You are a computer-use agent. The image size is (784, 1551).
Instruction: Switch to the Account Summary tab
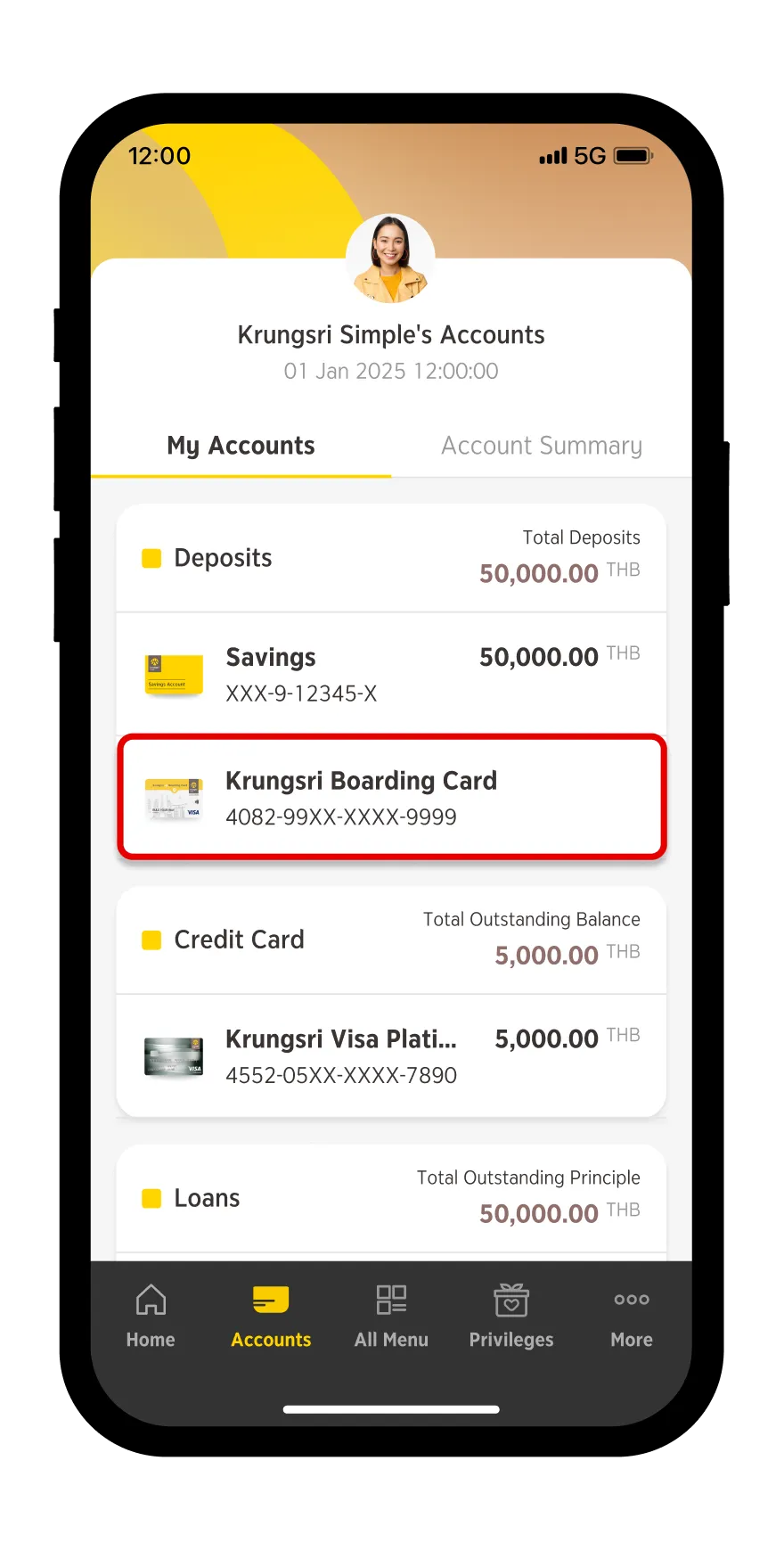pyautogui.click(x=542, y=446)
